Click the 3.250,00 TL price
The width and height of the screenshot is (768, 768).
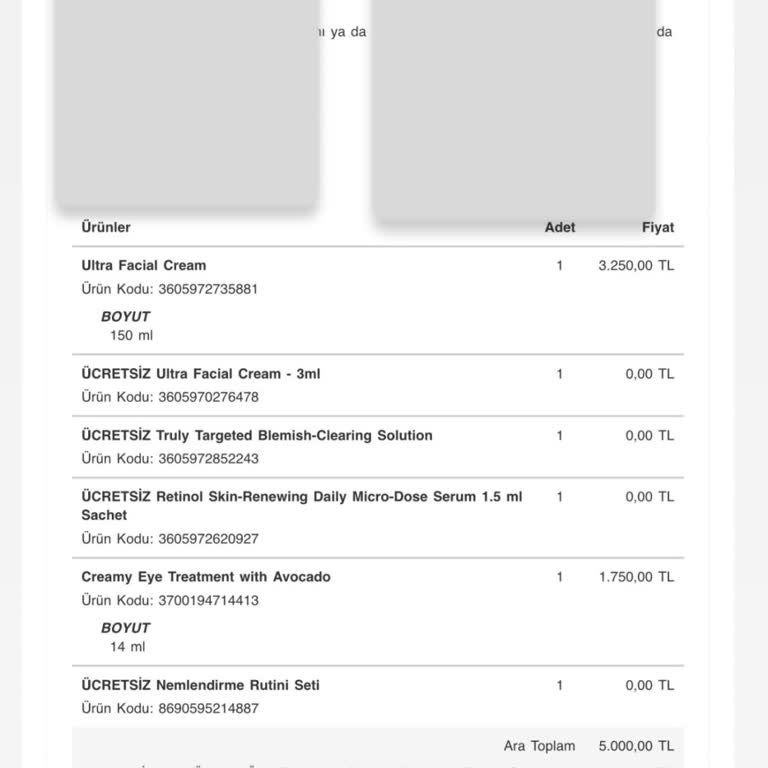(636, 266)
